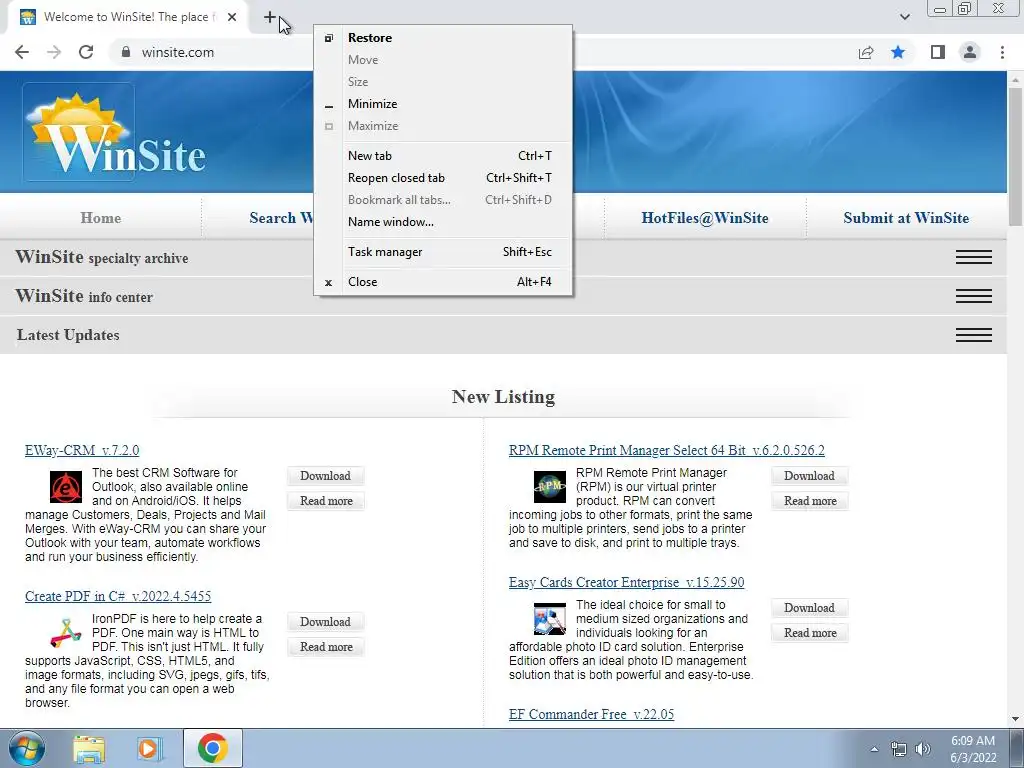Toggle the side panel icon
The image size is (1024, 768).
pyautogui.click(x=938, y=52)
